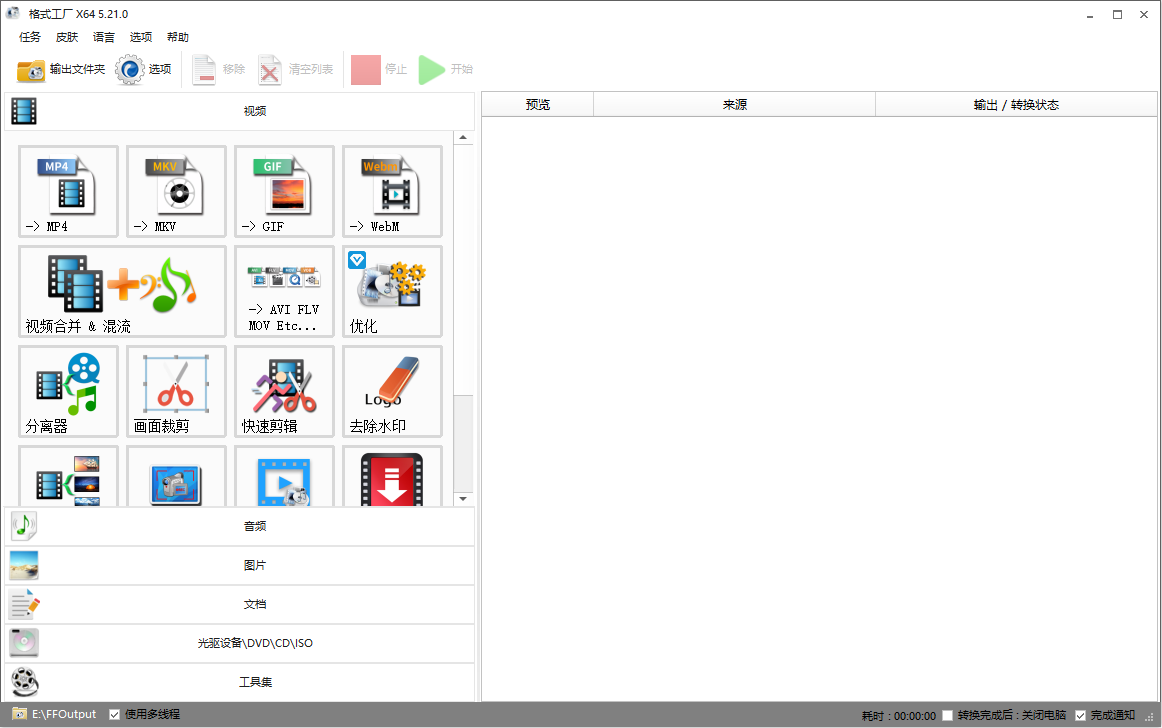This screenshot has height=728, width=1162.
Task: Open the 任务 menu
Action: [x=30, y=37]
